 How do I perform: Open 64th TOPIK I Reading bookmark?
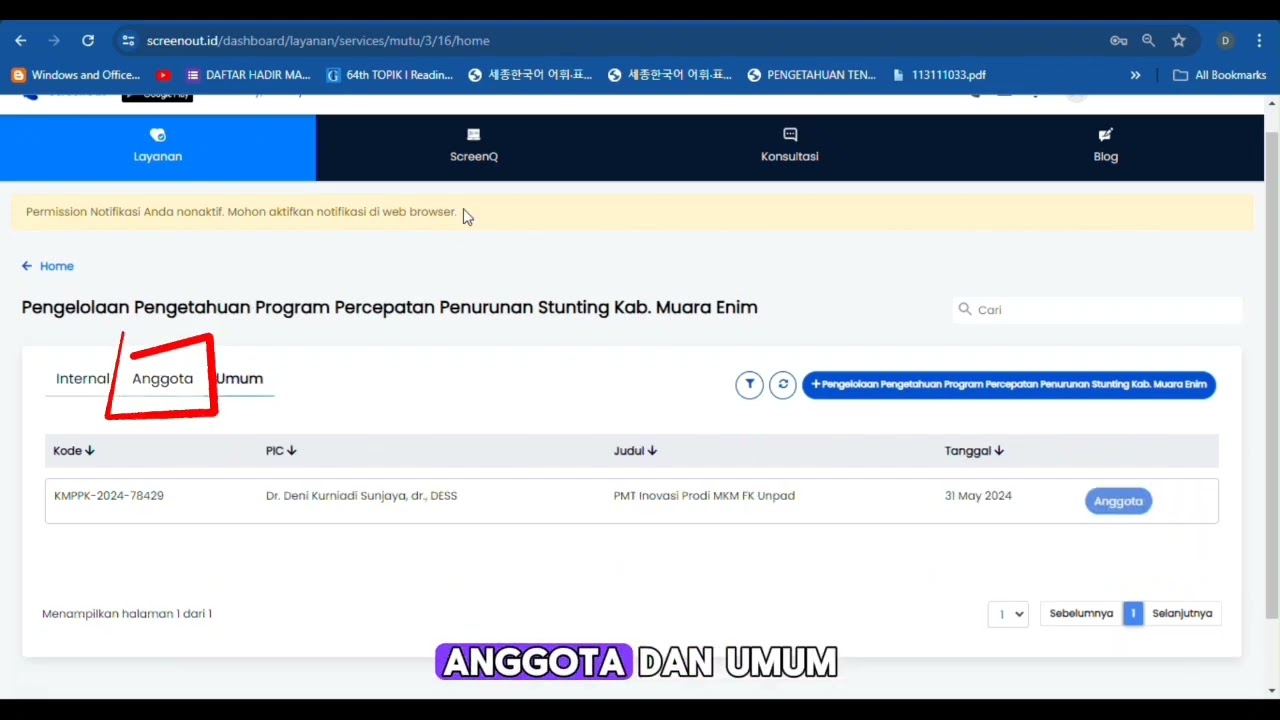(390, 75)
